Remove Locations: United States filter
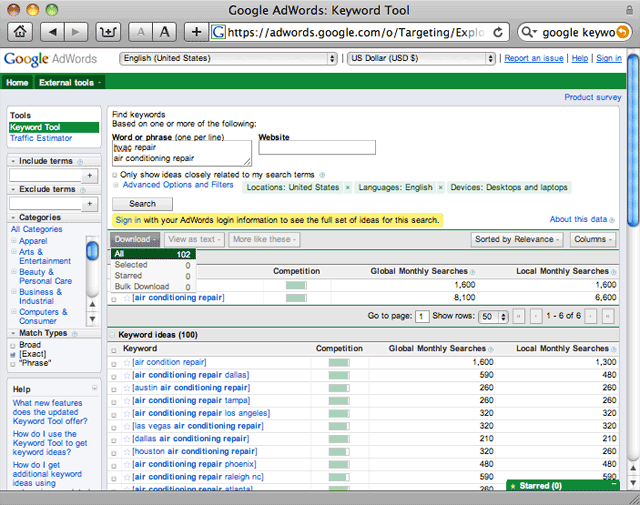 [x=348, y=187]
